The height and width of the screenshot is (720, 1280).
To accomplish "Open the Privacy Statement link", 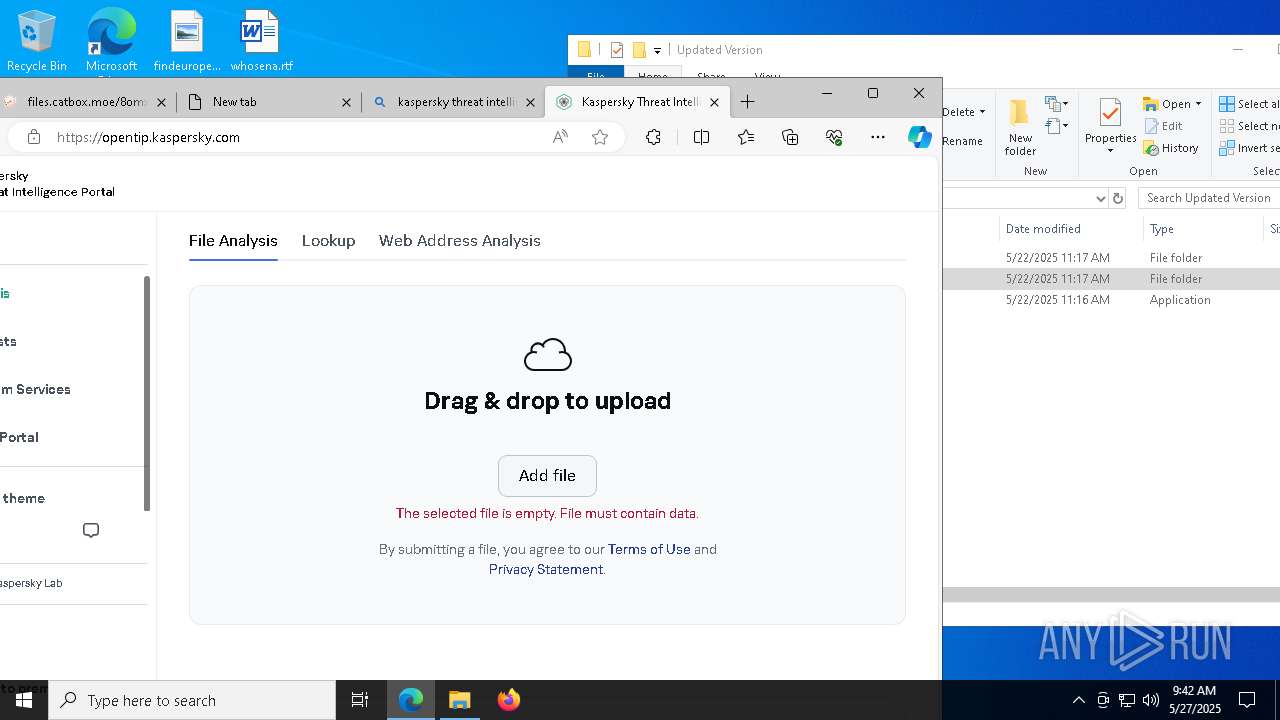I will 546,569.
